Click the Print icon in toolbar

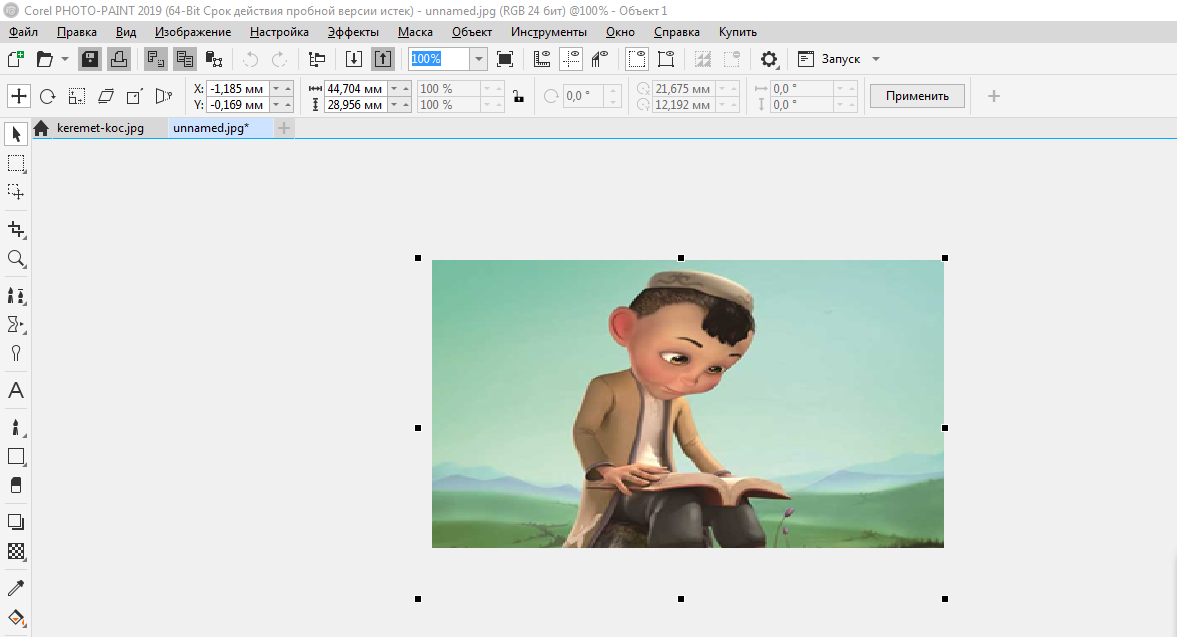point(118,59)
